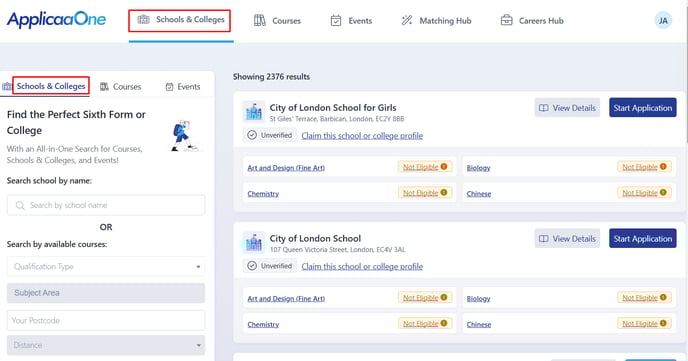Click the magnifier icon in school name search

pyautogui.click(x=20, y=205)
